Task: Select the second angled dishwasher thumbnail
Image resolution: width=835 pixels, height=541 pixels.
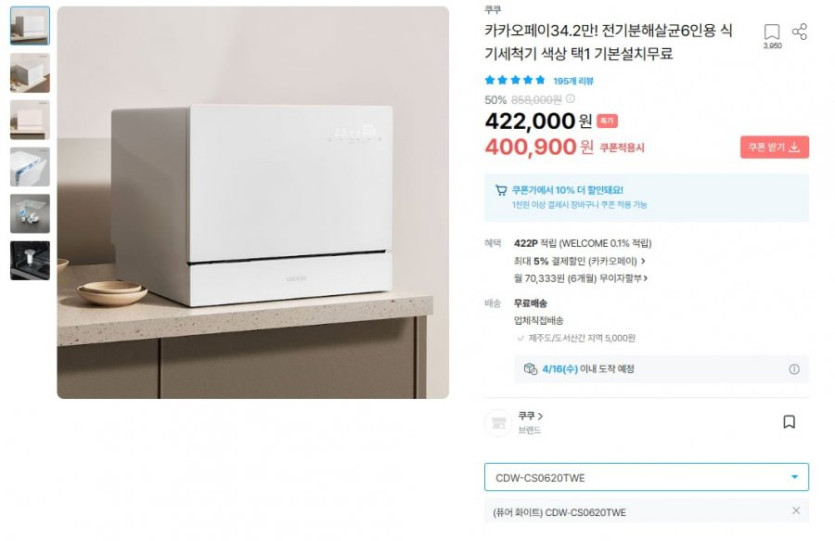Action: 30,73
